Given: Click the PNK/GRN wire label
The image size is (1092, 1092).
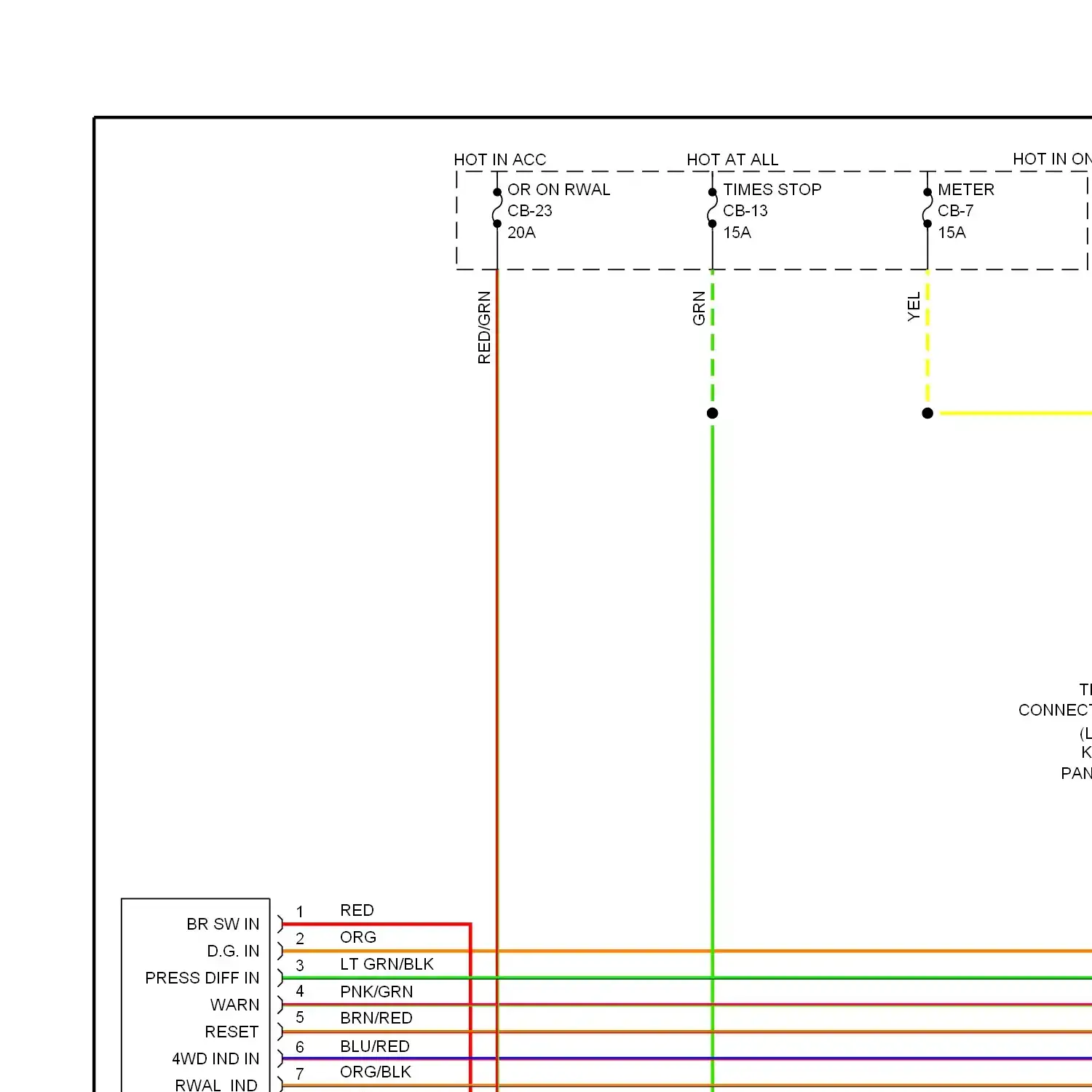Looking at the screenshot, I should (376, 992).
